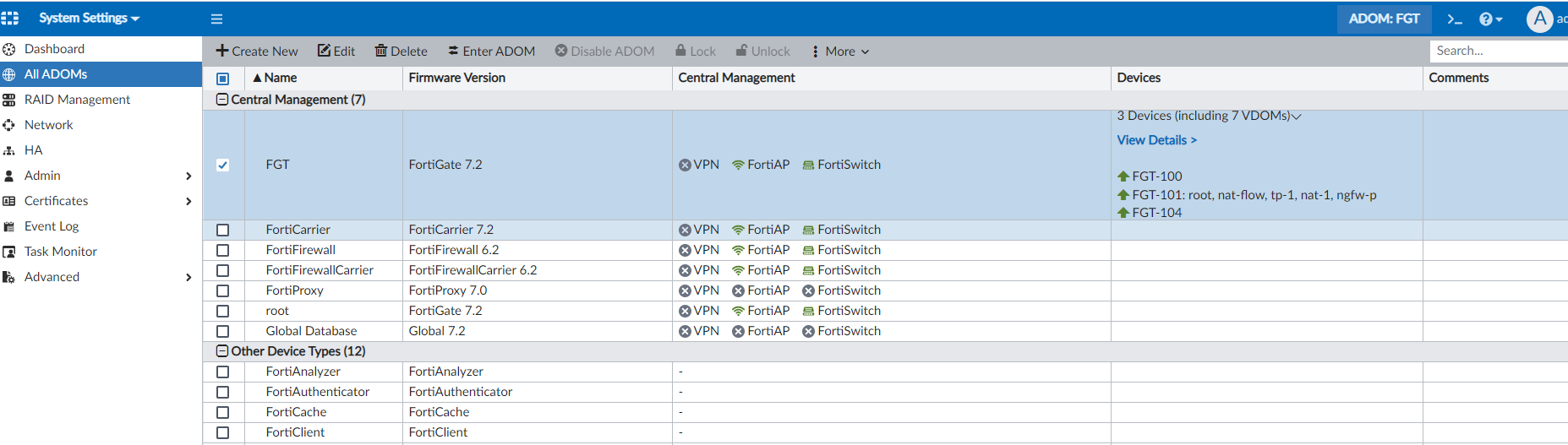
Task: Open the CLI console icon
Action: pyautogui.click(x=1454, y=19)
